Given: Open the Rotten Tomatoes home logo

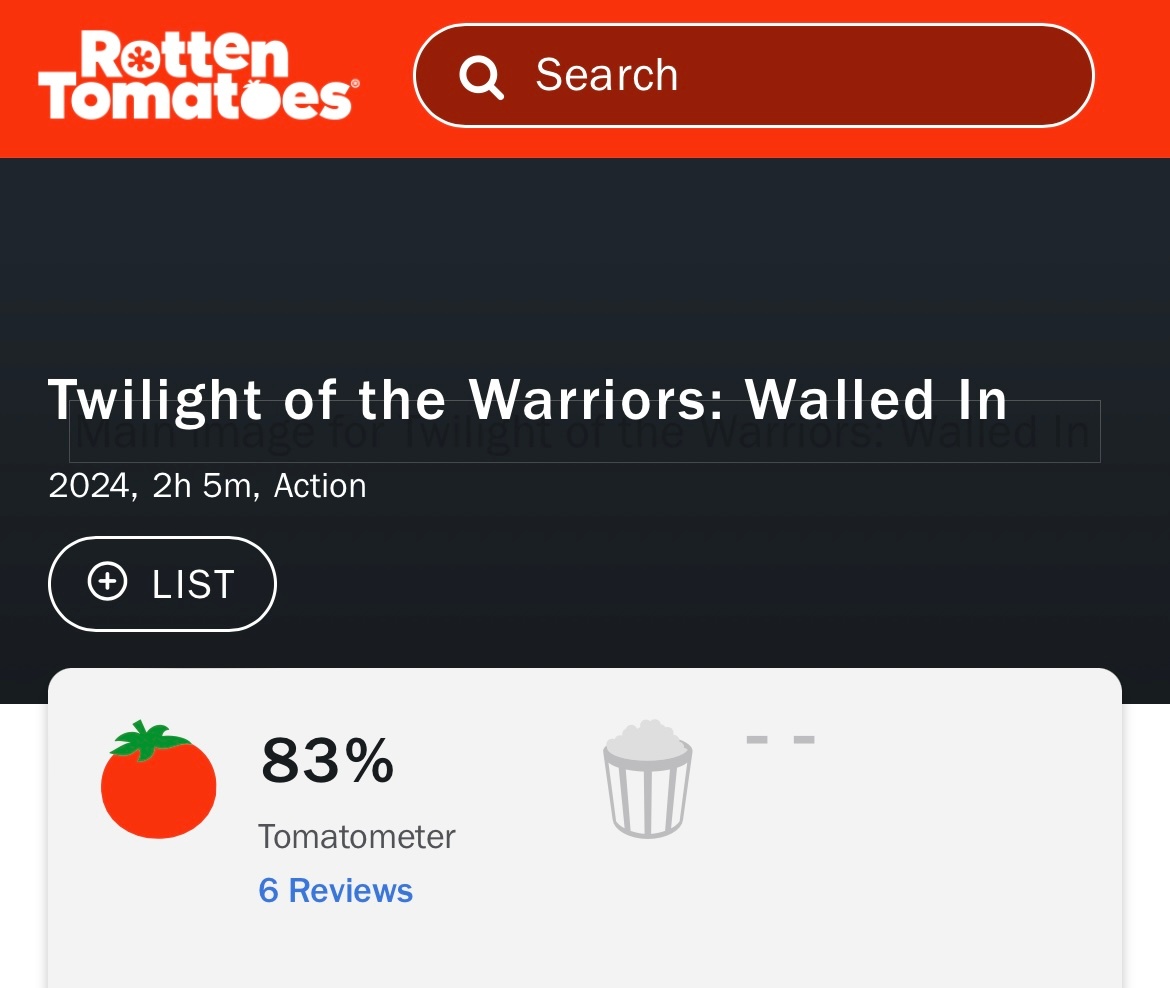Looking at the screenshot, I should pyautogui.click(x=198, y=75).
